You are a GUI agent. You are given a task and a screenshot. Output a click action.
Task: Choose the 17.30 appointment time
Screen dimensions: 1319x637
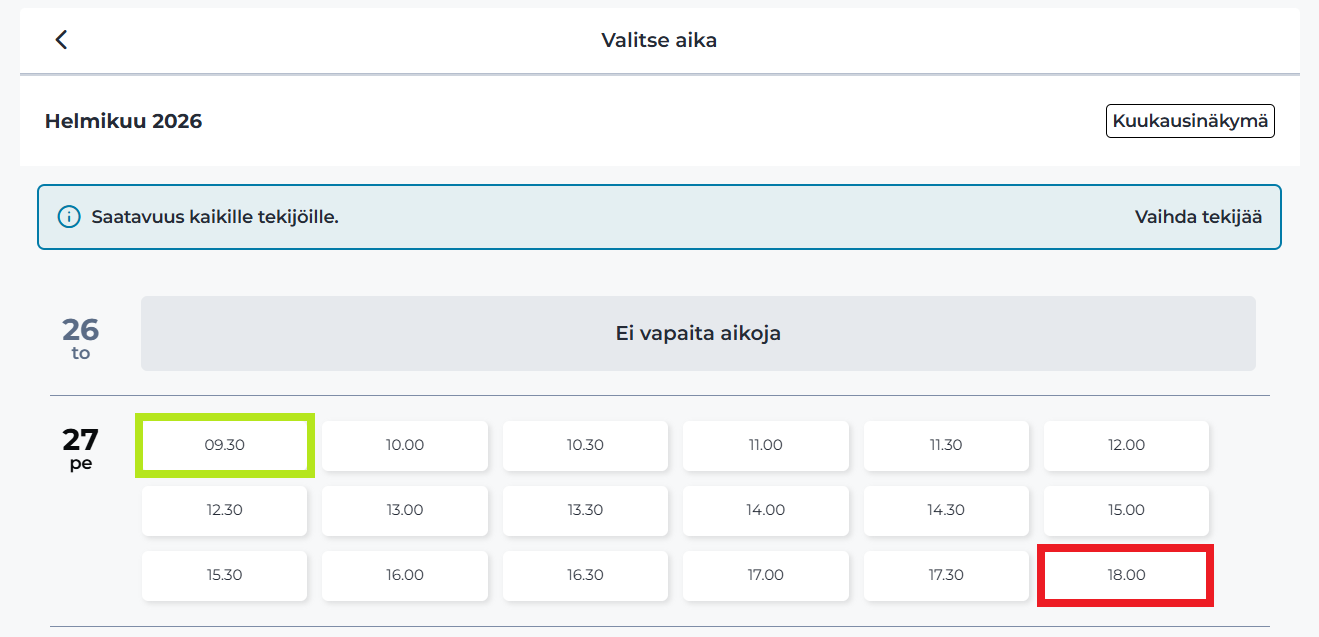(x=945, y=575)
